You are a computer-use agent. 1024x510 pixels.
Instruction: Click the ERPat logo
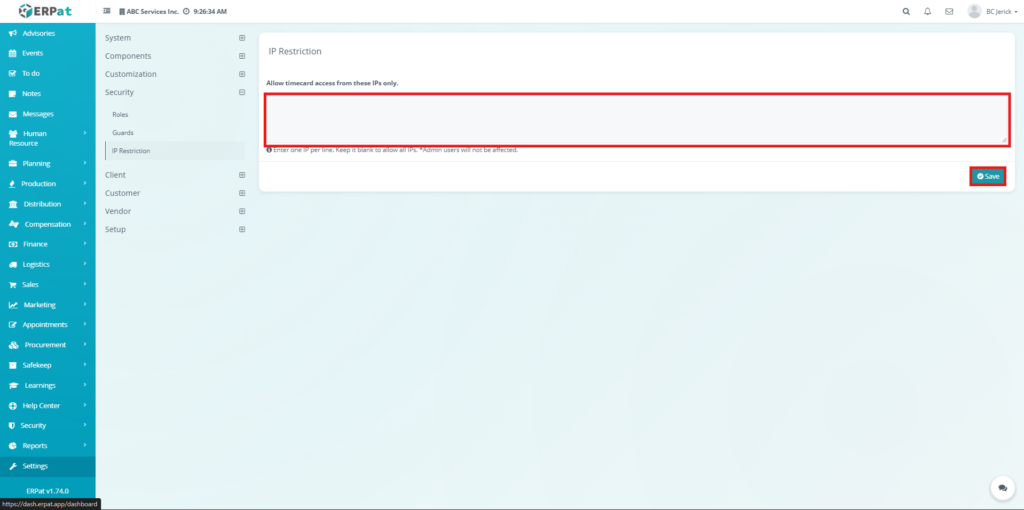tap(47, 11)
